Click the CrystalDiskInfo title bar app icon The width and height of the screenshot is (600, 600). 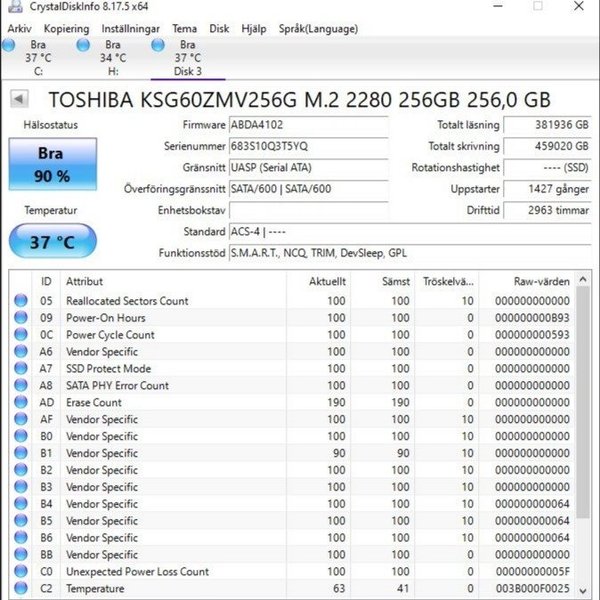click(15, 7)
